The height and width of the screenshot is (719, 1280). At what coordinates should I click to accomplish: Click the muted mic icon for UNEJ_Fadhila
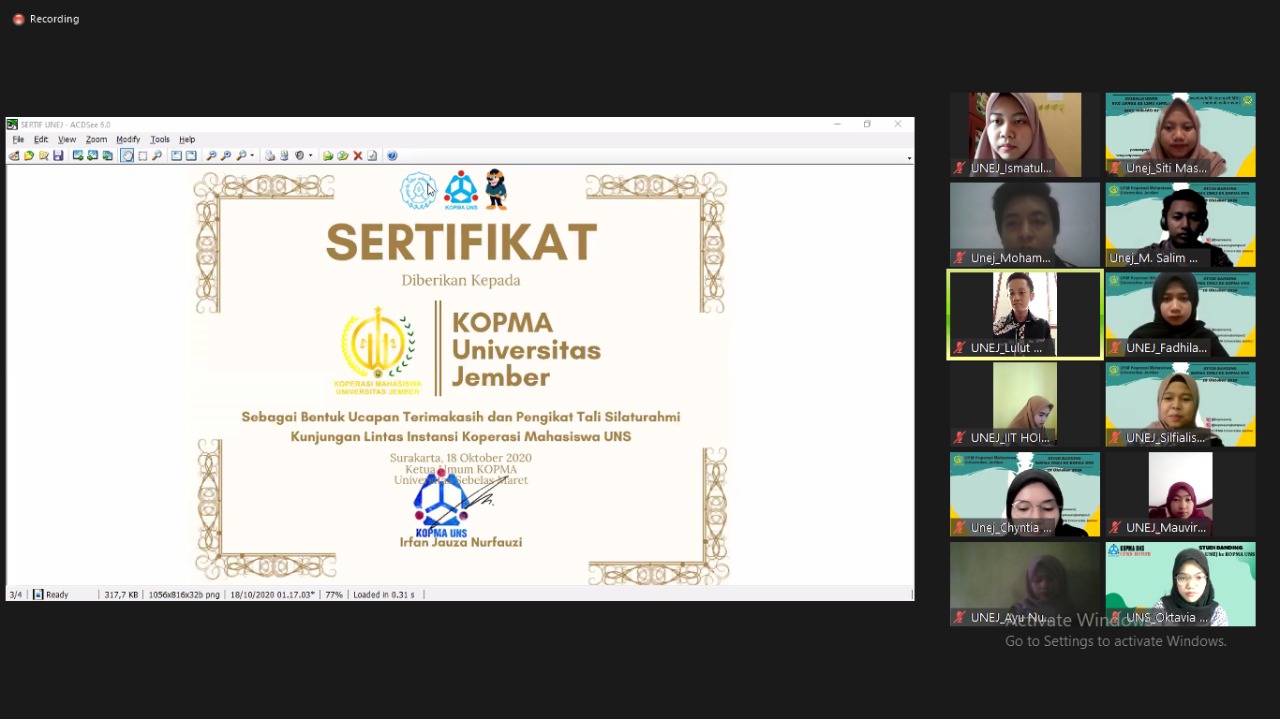click(x=1116, y=348)
